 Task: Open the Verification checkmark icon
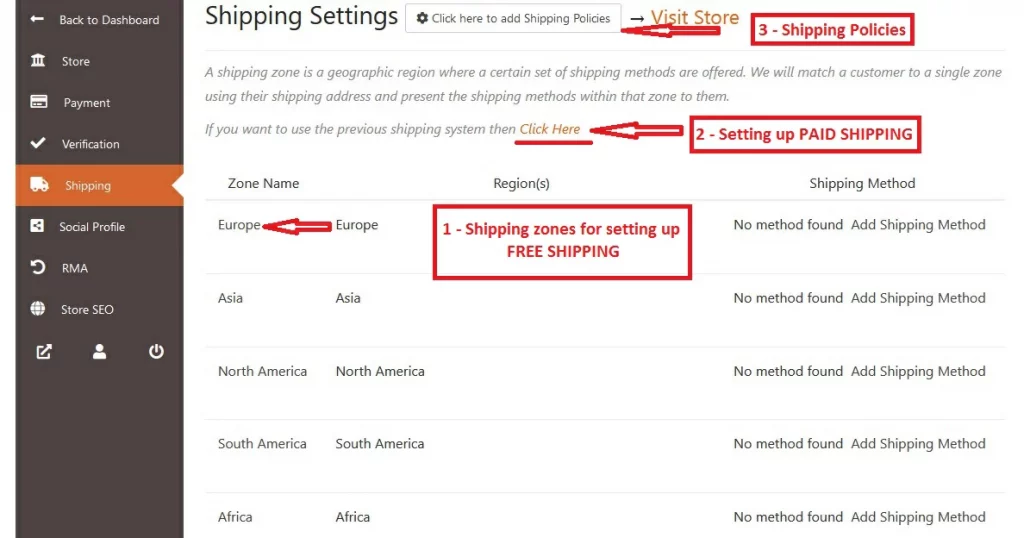click(x=38, y=143)
